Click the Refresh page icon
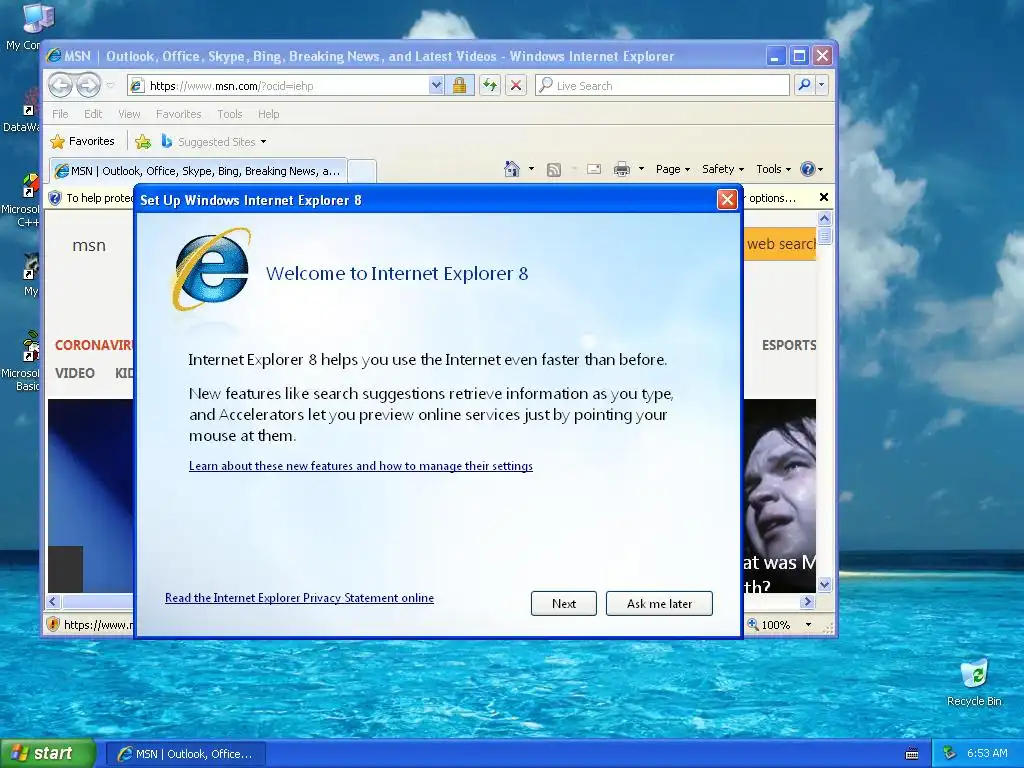Image resolution: width=1024 pixels, height=768 pixels. 490,86
